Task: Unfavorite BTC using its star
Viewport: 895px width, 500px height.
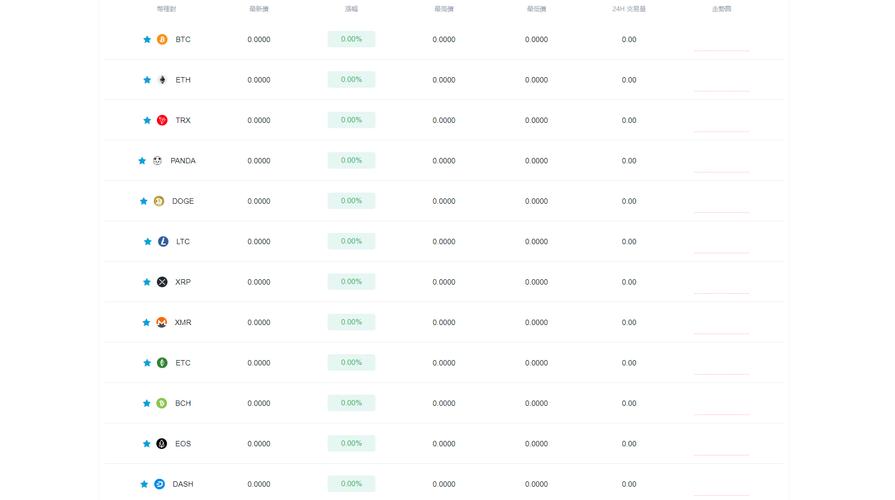Action: coord(147,39)
